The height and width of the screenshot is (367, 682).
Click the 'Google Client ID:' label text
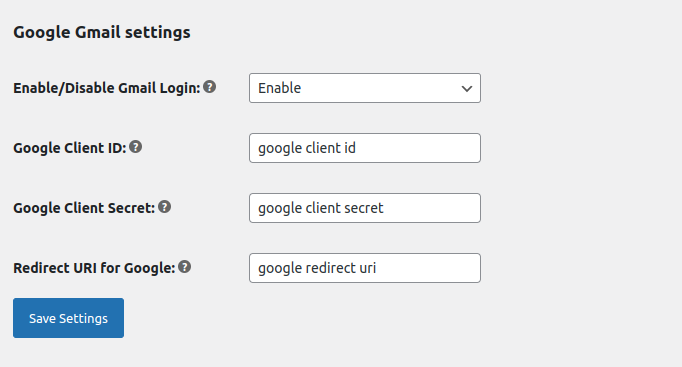pyautogui.click(x=70, y=148)
